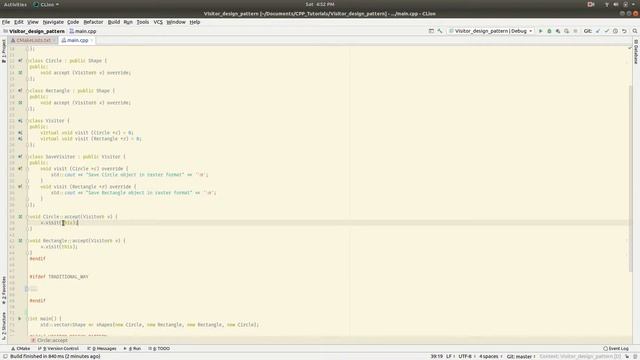Open the Messages tool window

pyautogui.click(x=102, y=349)
